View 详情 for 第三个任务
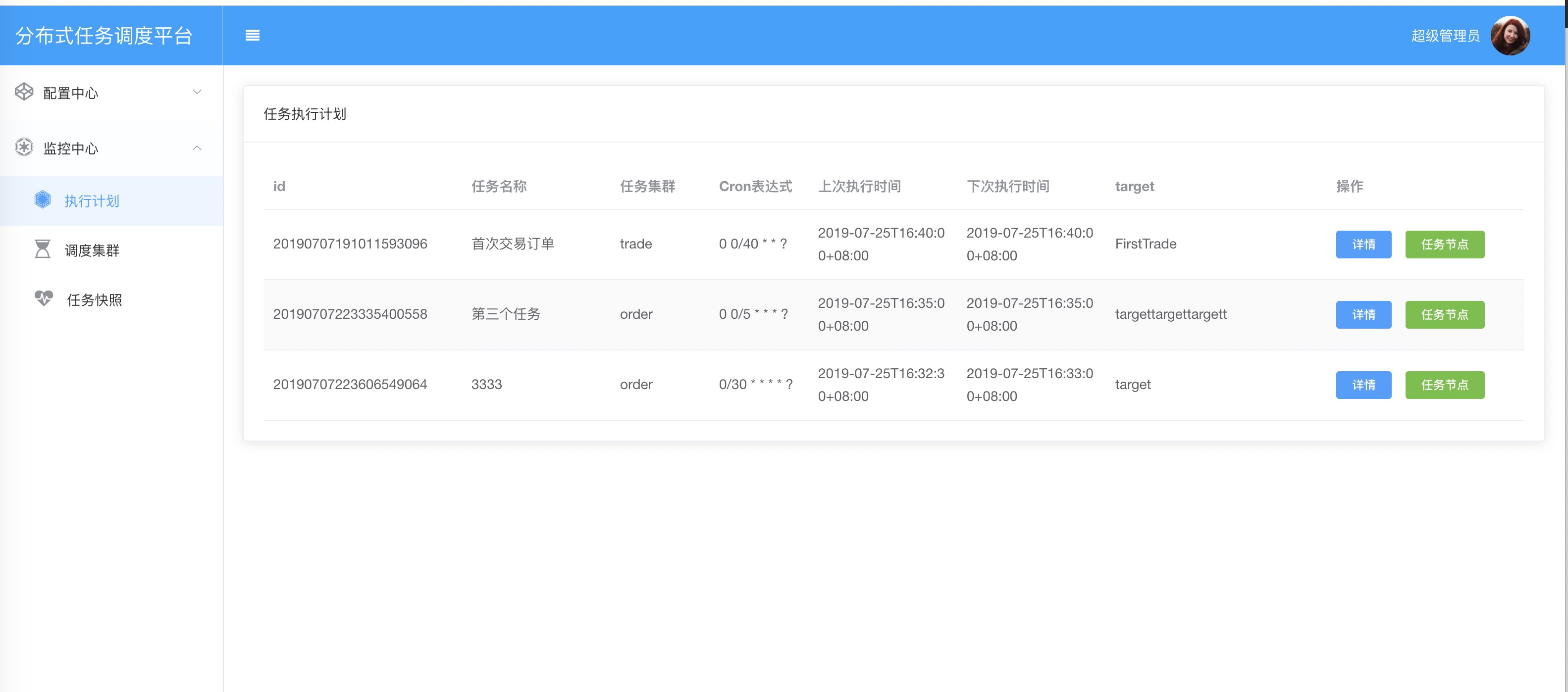 pyautogui.click(x=1363, y=315)
